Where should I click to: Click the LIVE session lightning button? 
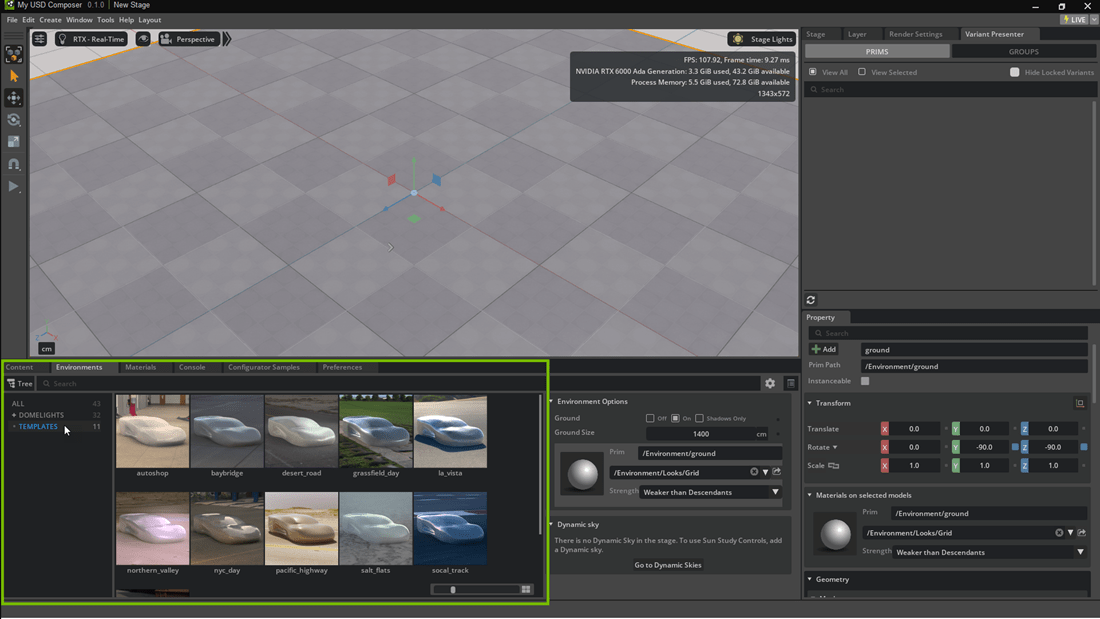coord(1075,20)
